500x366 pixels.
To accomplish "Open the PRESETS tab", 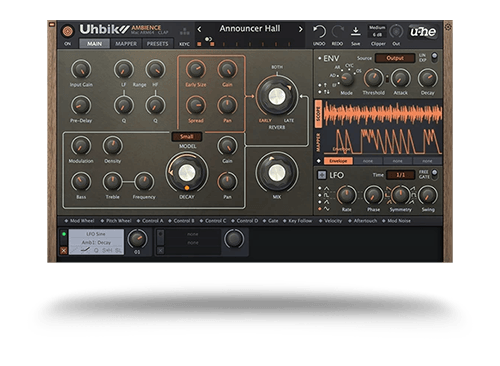I will click(x=158, y=44).
